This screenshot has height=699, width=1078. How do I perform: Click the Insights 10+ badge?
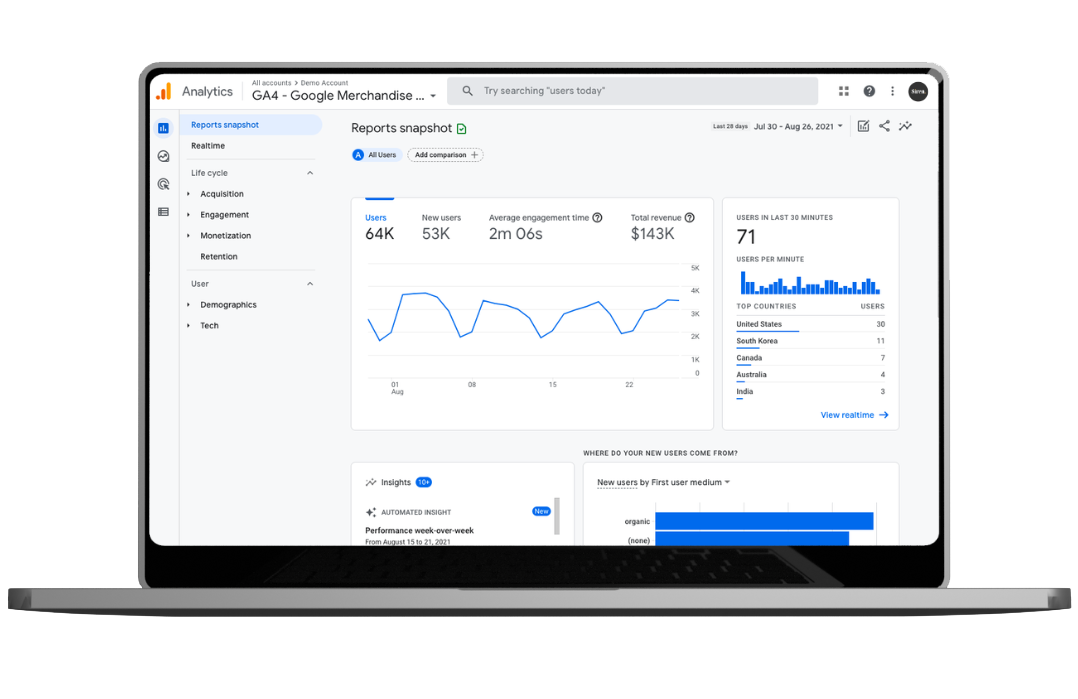click(x=424, y=482)
